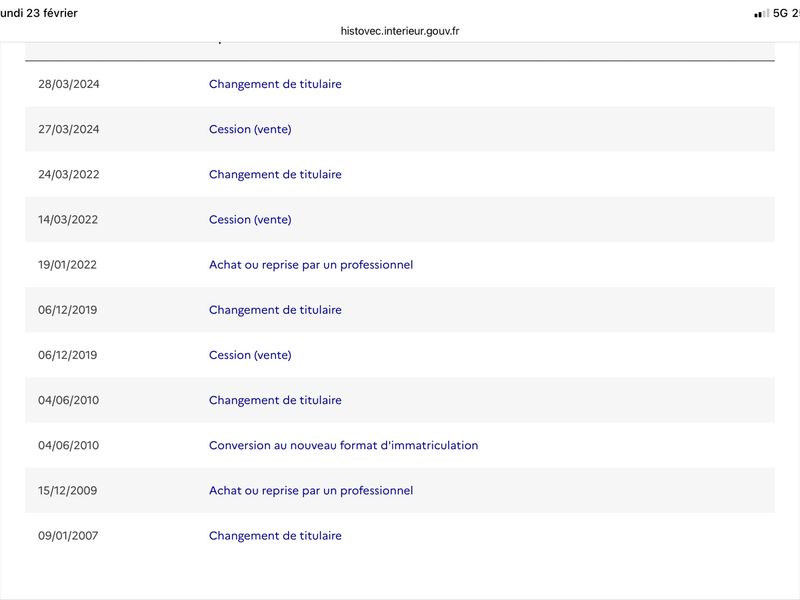The height and width of the screenshot is (600, 800).
Task: Tap the 15/12/2009 date cell
Action: [x=69, y=490]
